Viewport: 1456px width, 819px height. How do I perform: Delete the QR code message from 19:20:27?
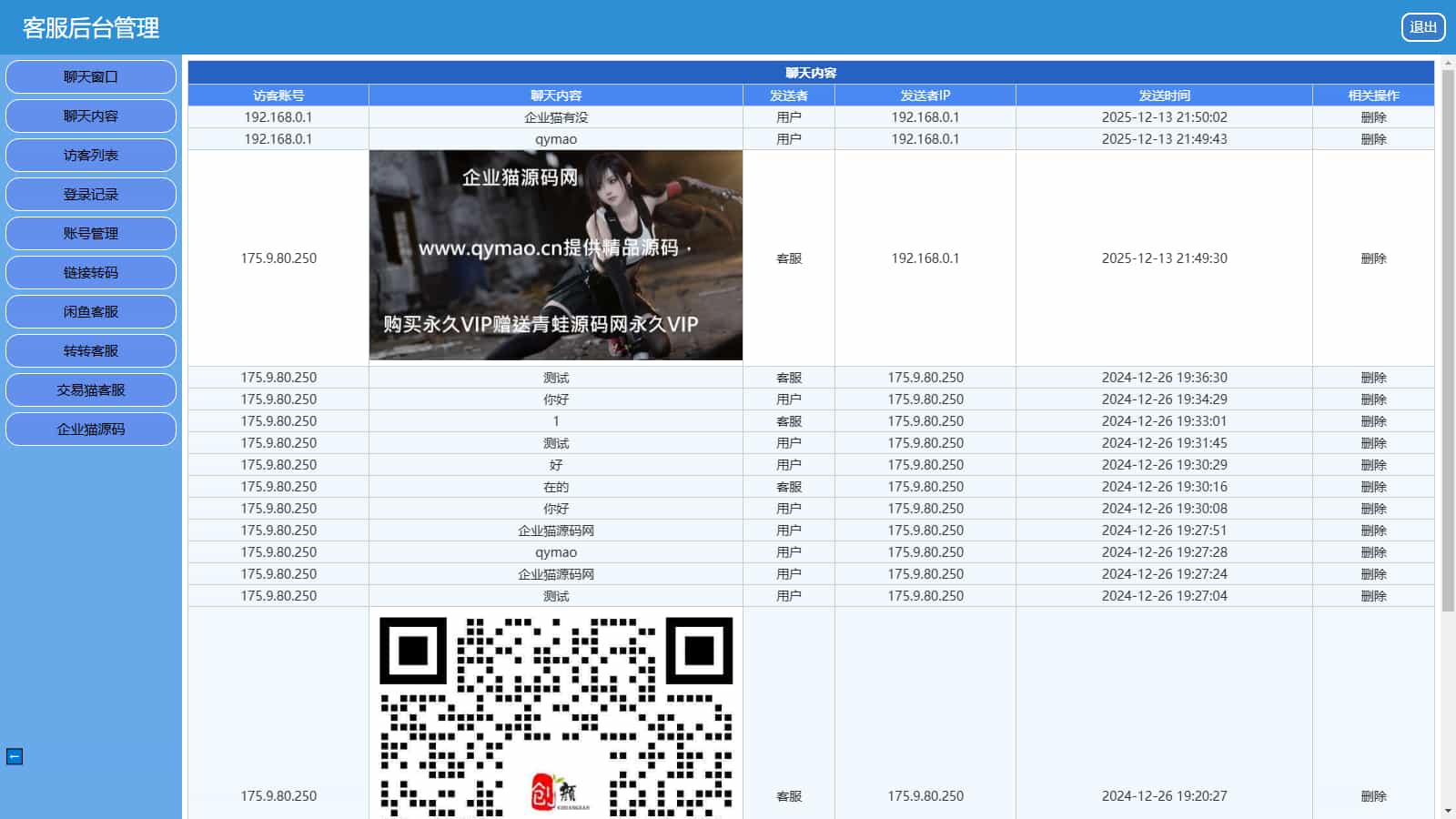[x=1372, y=796]
